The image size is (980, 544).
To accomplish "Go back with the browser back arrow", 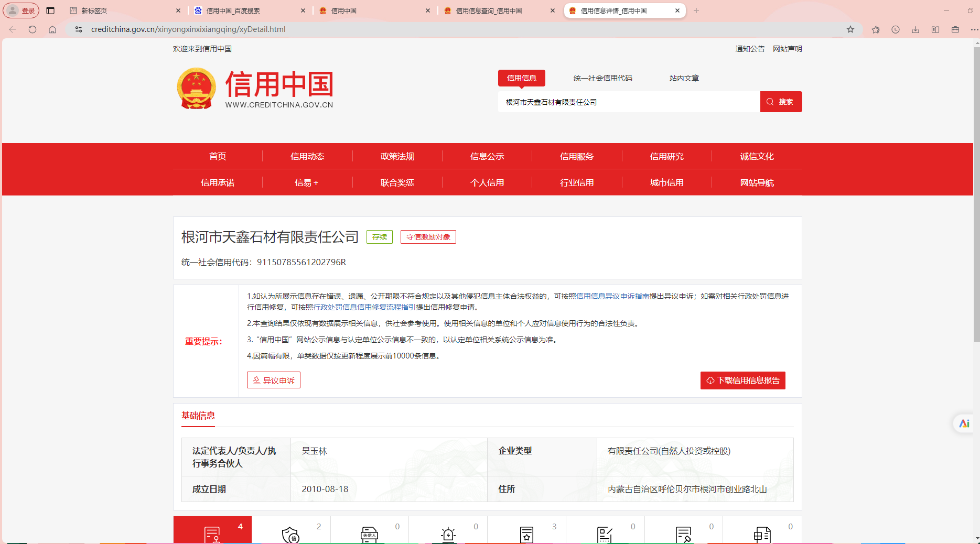I will tap(12, 29).
